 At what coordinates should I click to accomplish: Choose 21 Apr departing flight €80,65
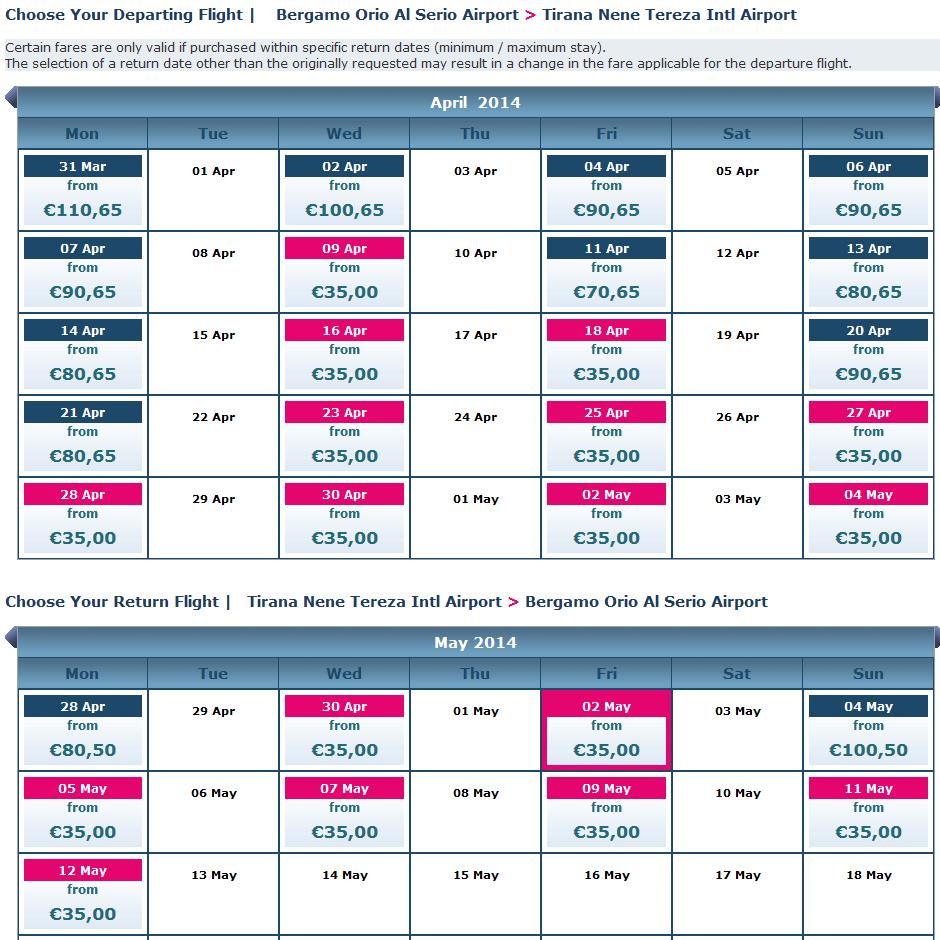[x=83, y=436]
